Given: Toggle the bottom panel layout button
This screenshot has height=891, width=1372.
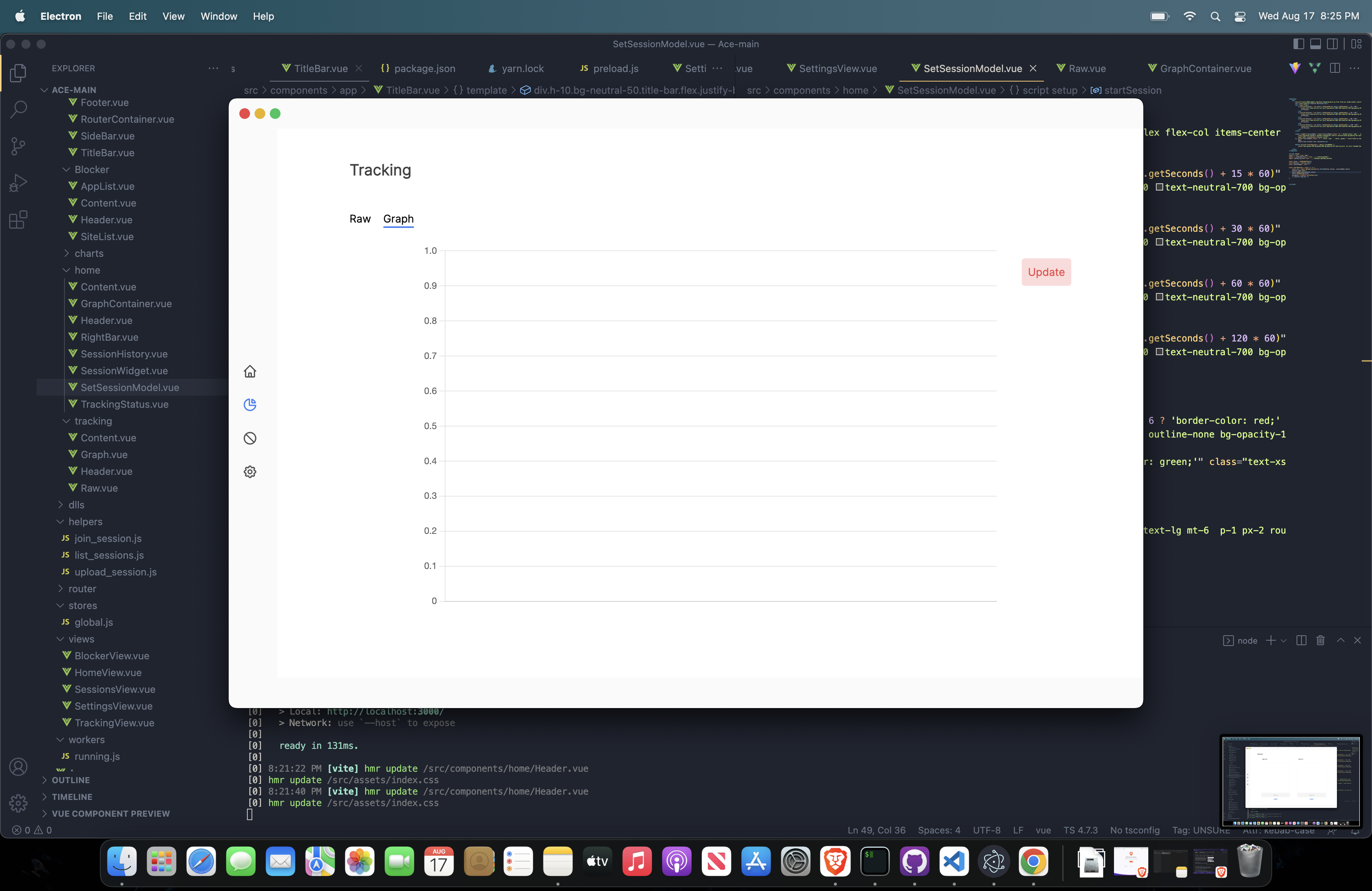Looking at the screenshot, I should point(1316,44).
